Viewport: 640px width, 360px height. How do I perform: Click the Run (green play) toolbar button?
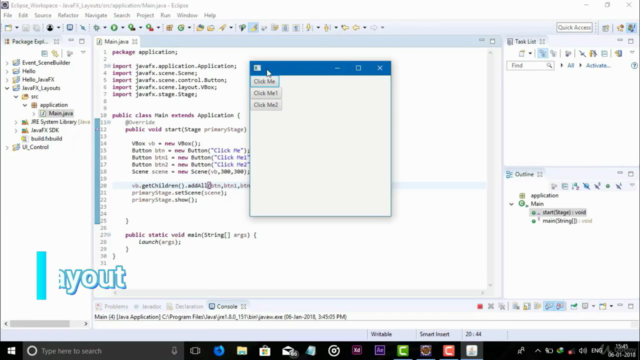tap(114, 27)
